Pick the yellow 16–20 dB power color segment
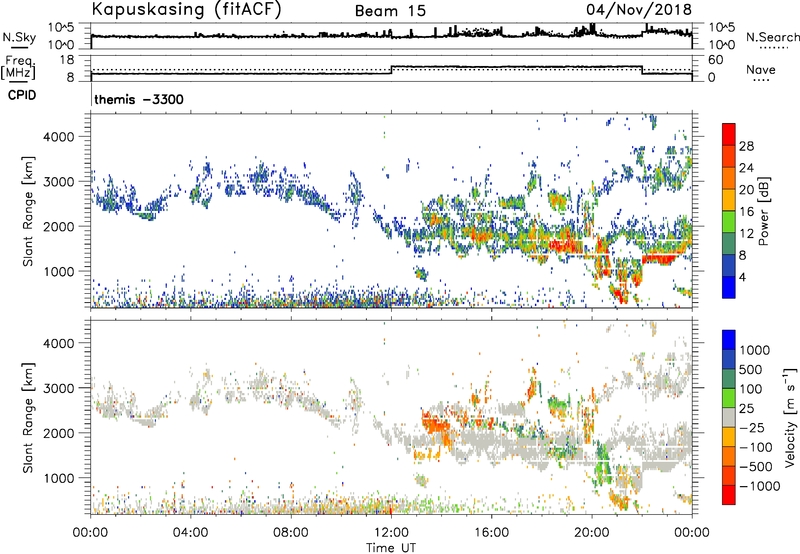800x554 pixels. (729, 200)
